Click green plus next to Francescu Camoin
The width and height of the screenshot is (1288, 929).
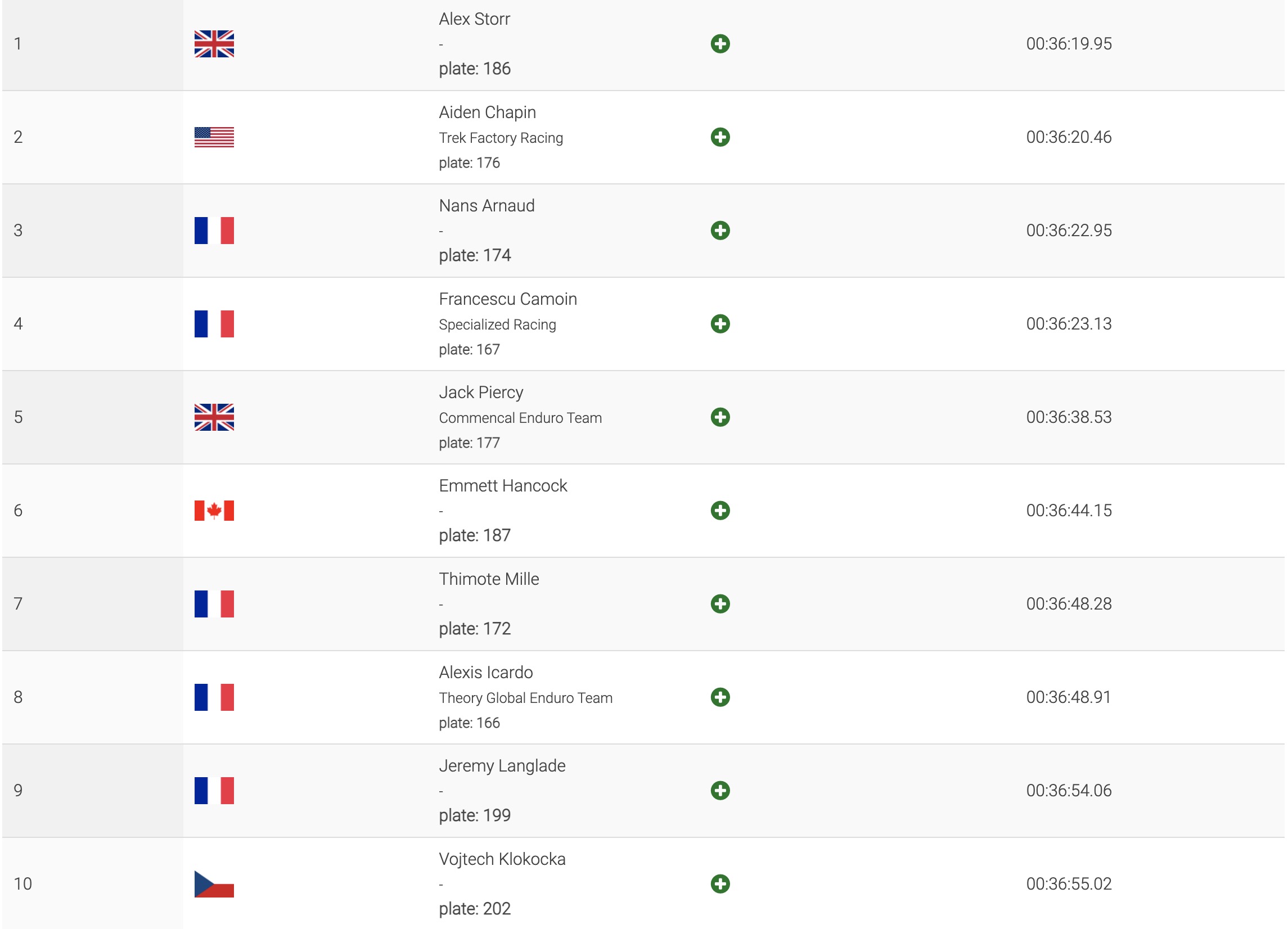(x=720, y=324)
